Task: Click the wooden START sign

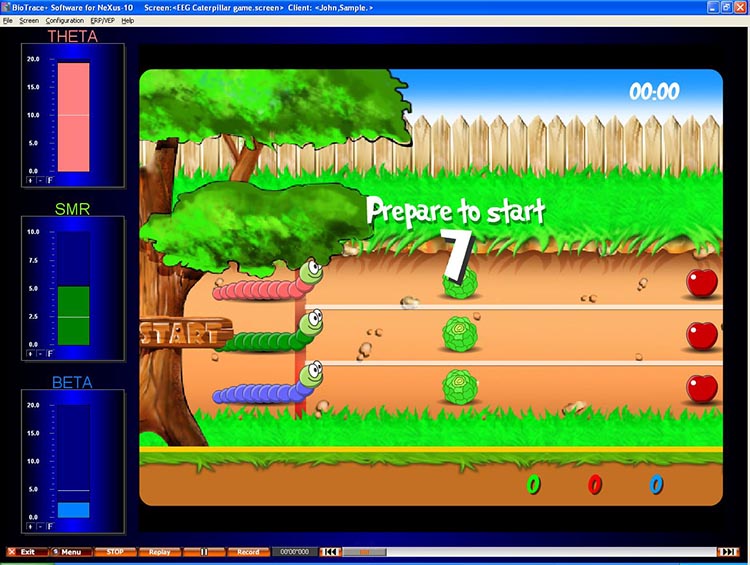Action: click(186, 332)
